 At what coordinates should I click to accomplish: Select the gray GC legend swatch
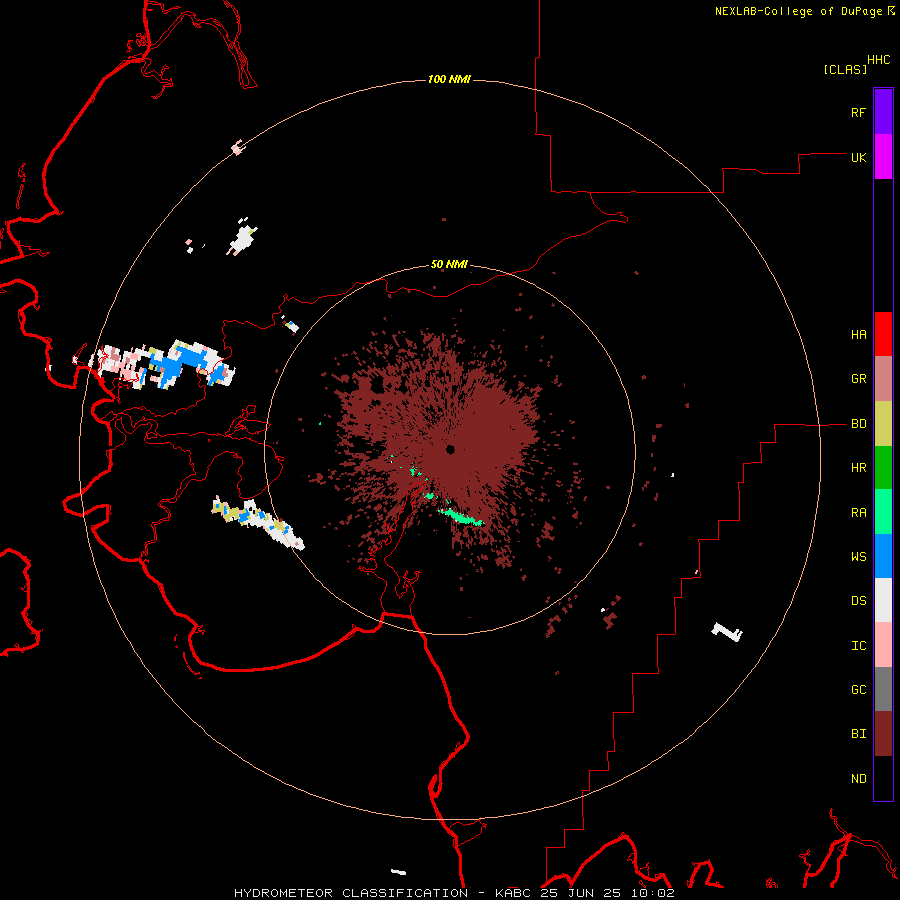[x=883, y=689]
